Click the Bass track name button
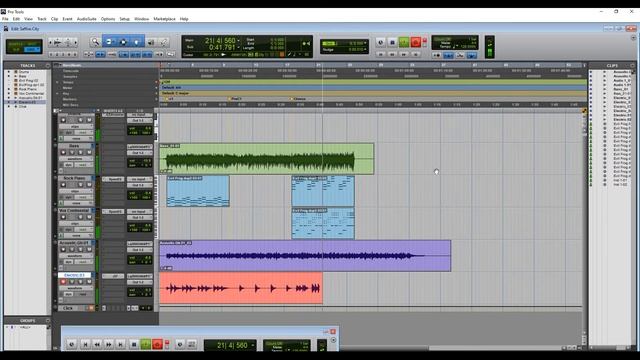 point(75,146)
